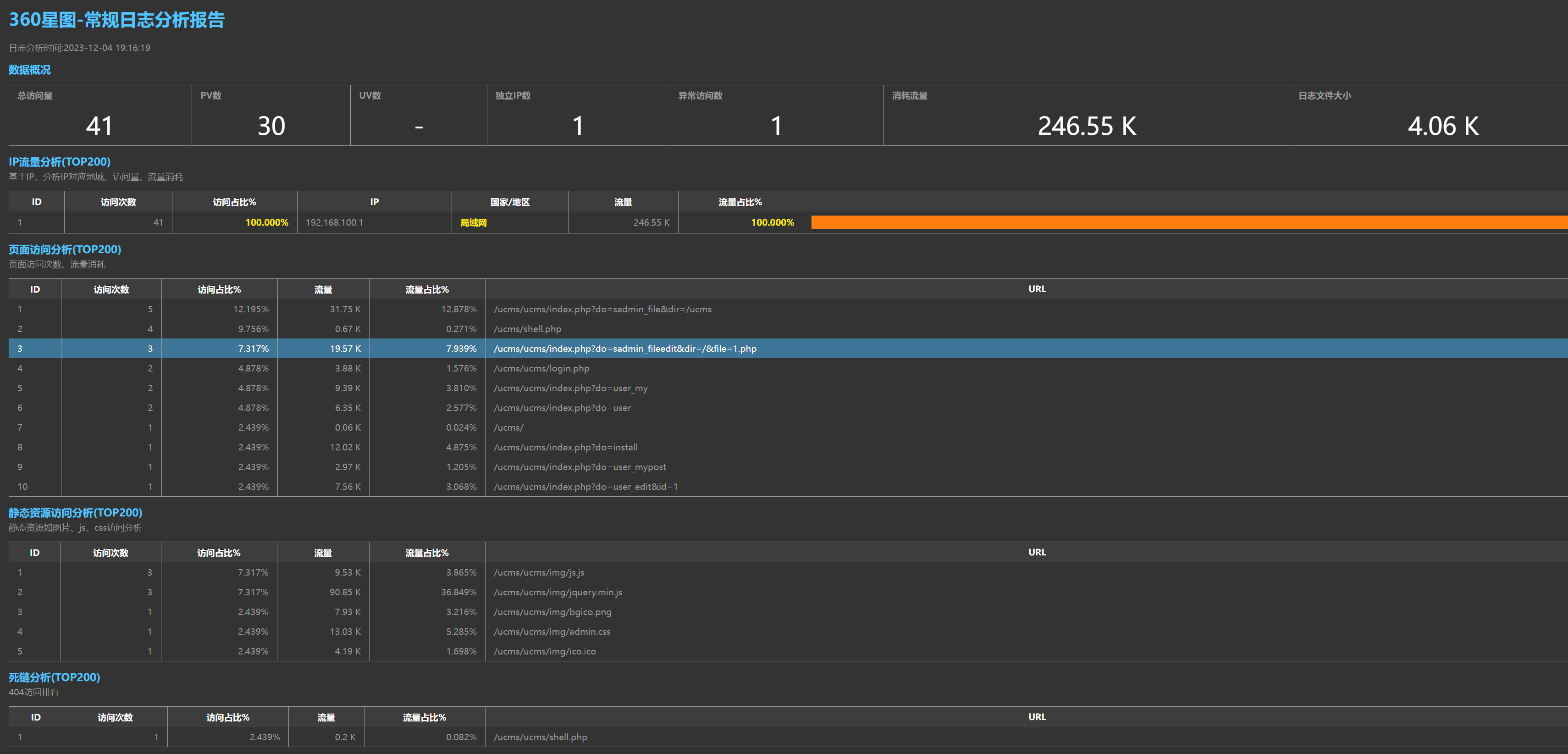Click the index.php?do=user_edit&id=1 URL
1568x754 pixels.
pos(585,487)
